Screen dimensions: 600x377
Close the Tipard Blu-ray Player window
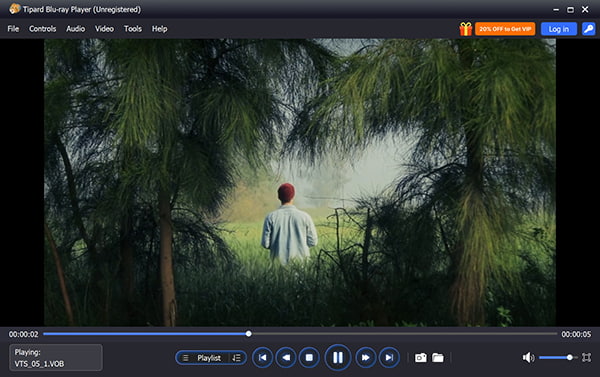(x=585, y=10)
